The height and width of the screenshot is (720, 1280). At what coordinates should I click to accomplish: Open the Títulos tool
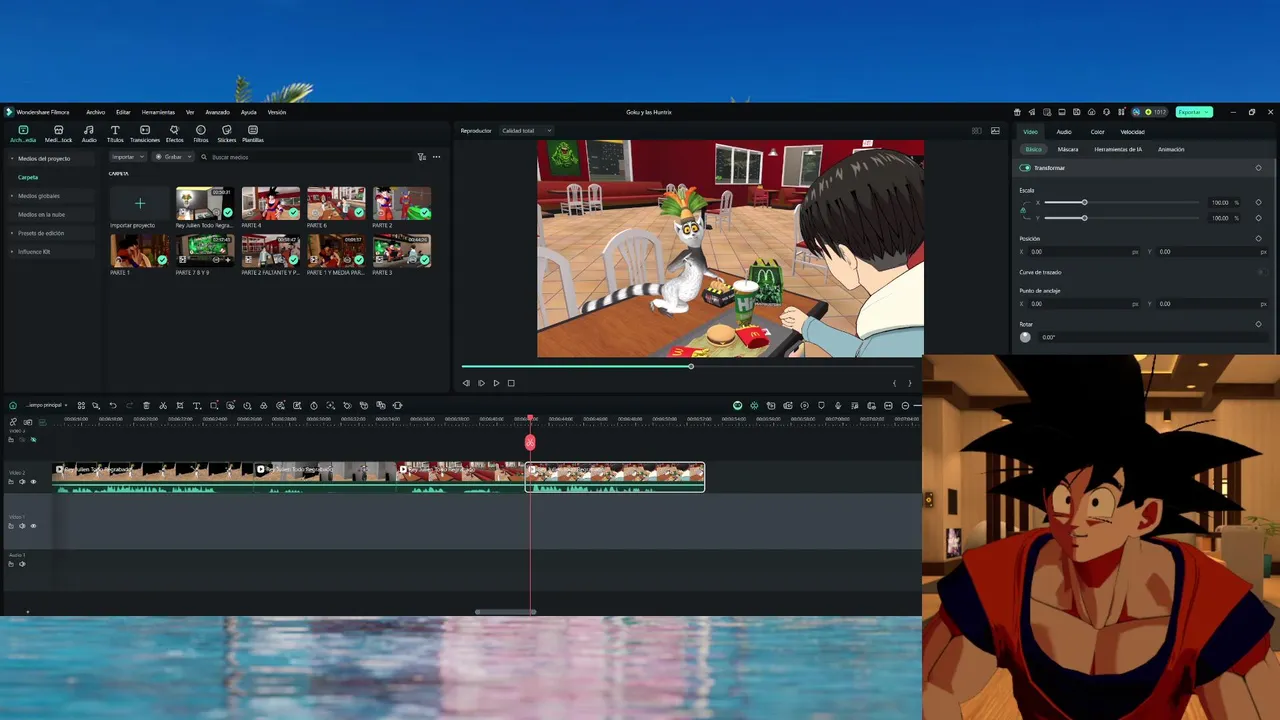[x=115, y=134]
